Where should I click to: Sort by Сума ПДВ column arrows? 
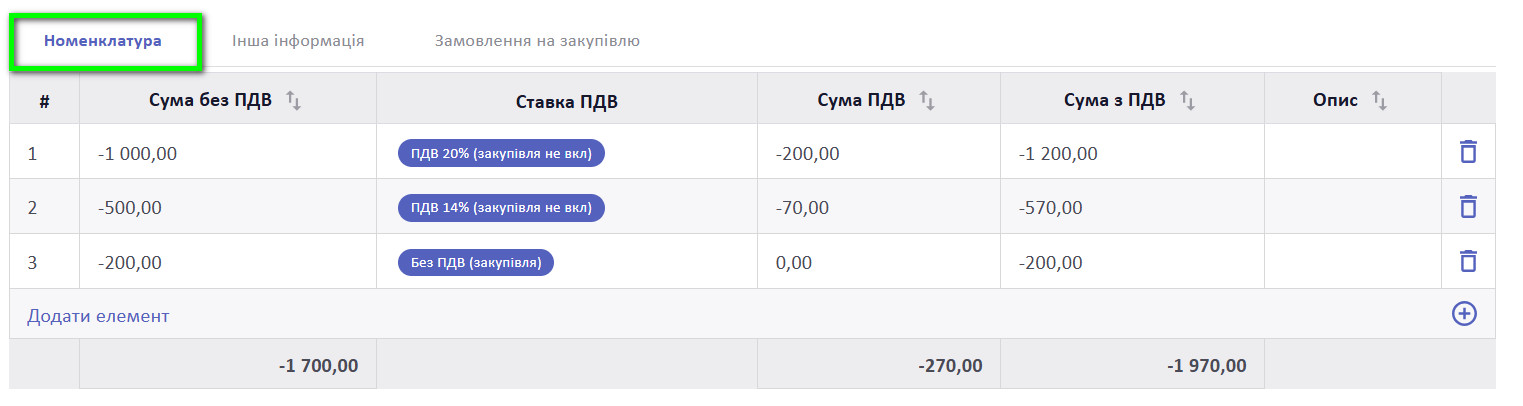[926, 100]
